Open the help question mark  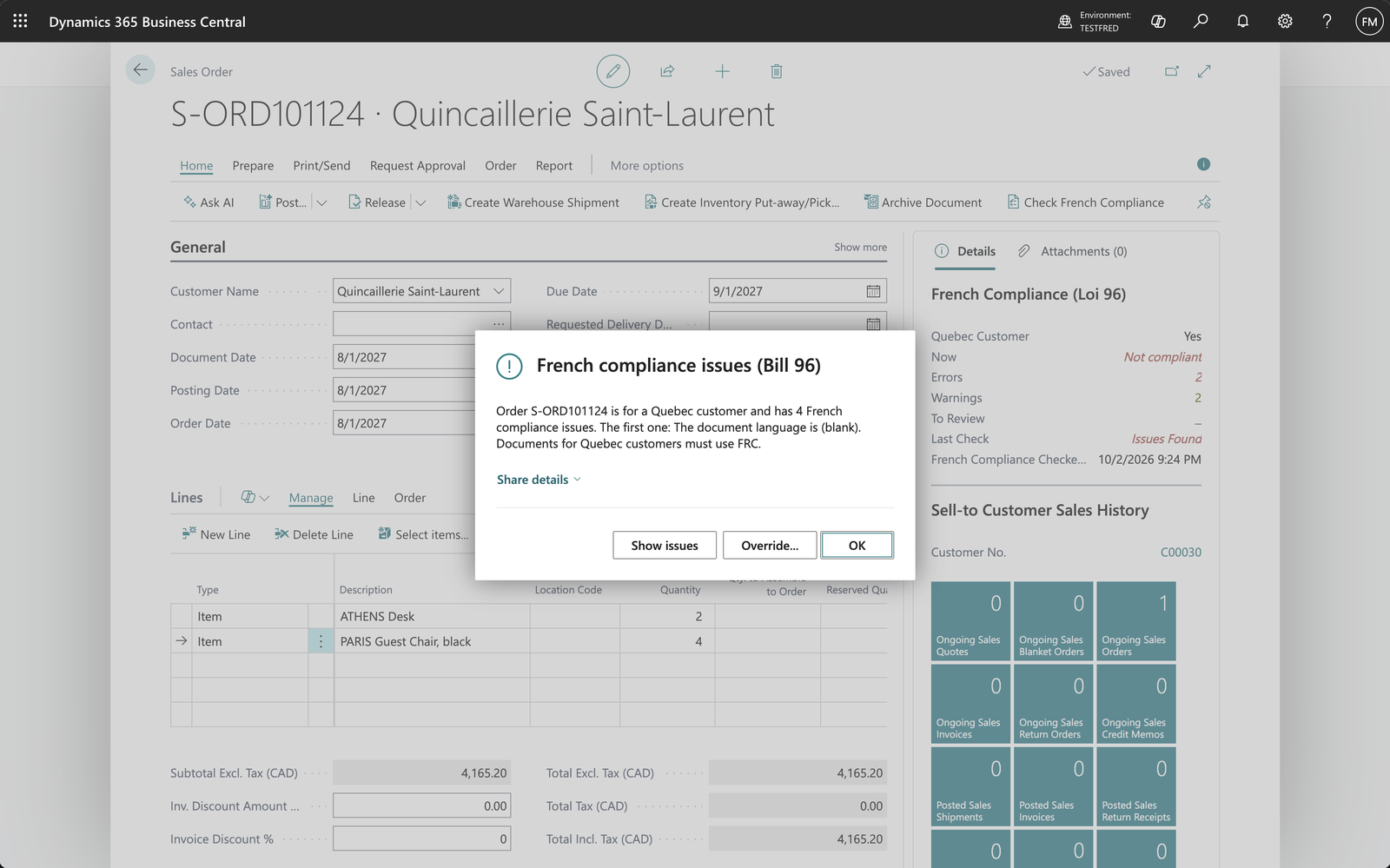(x=1327, y=21)
